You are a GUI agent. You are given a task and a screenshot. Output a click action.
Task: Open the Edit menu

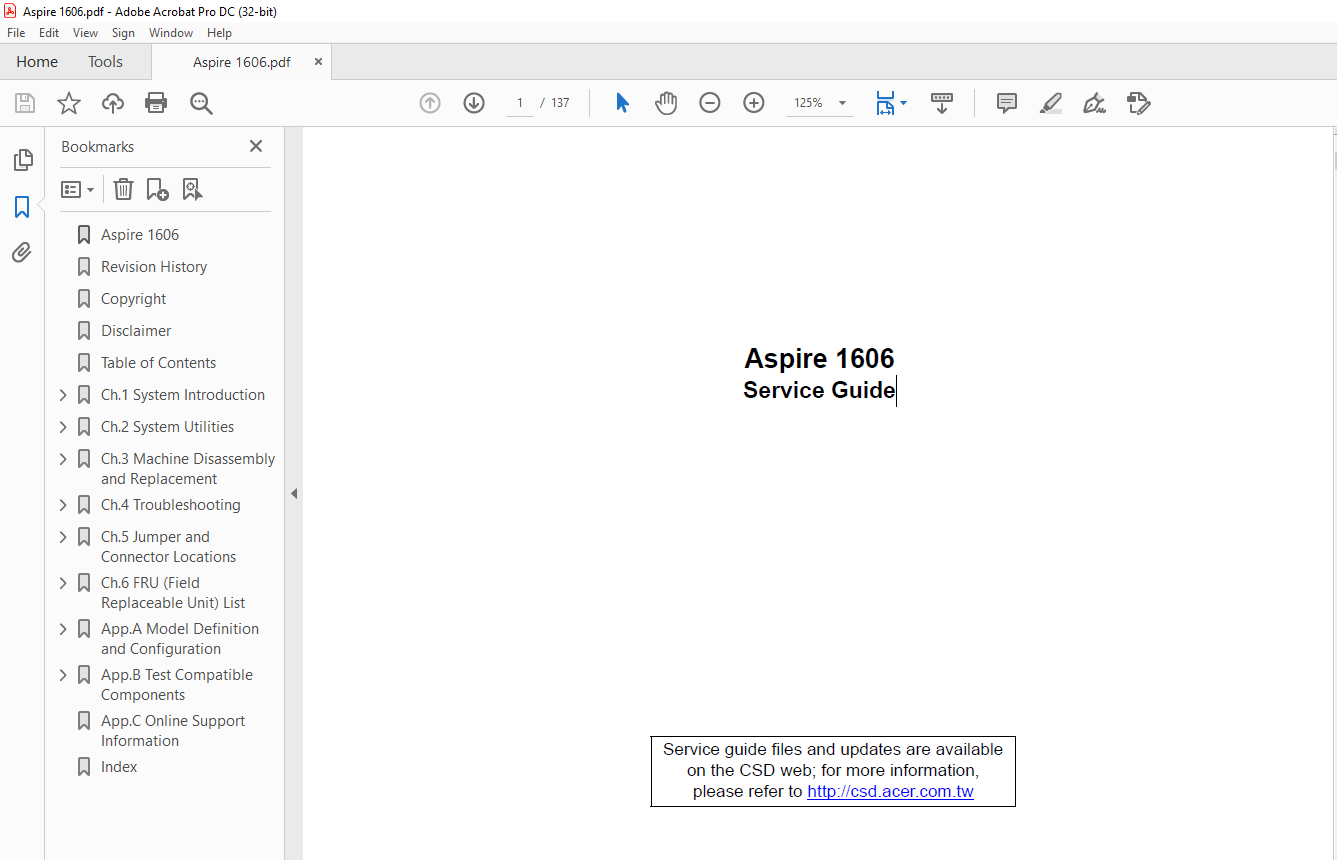(x=49, y=33)
